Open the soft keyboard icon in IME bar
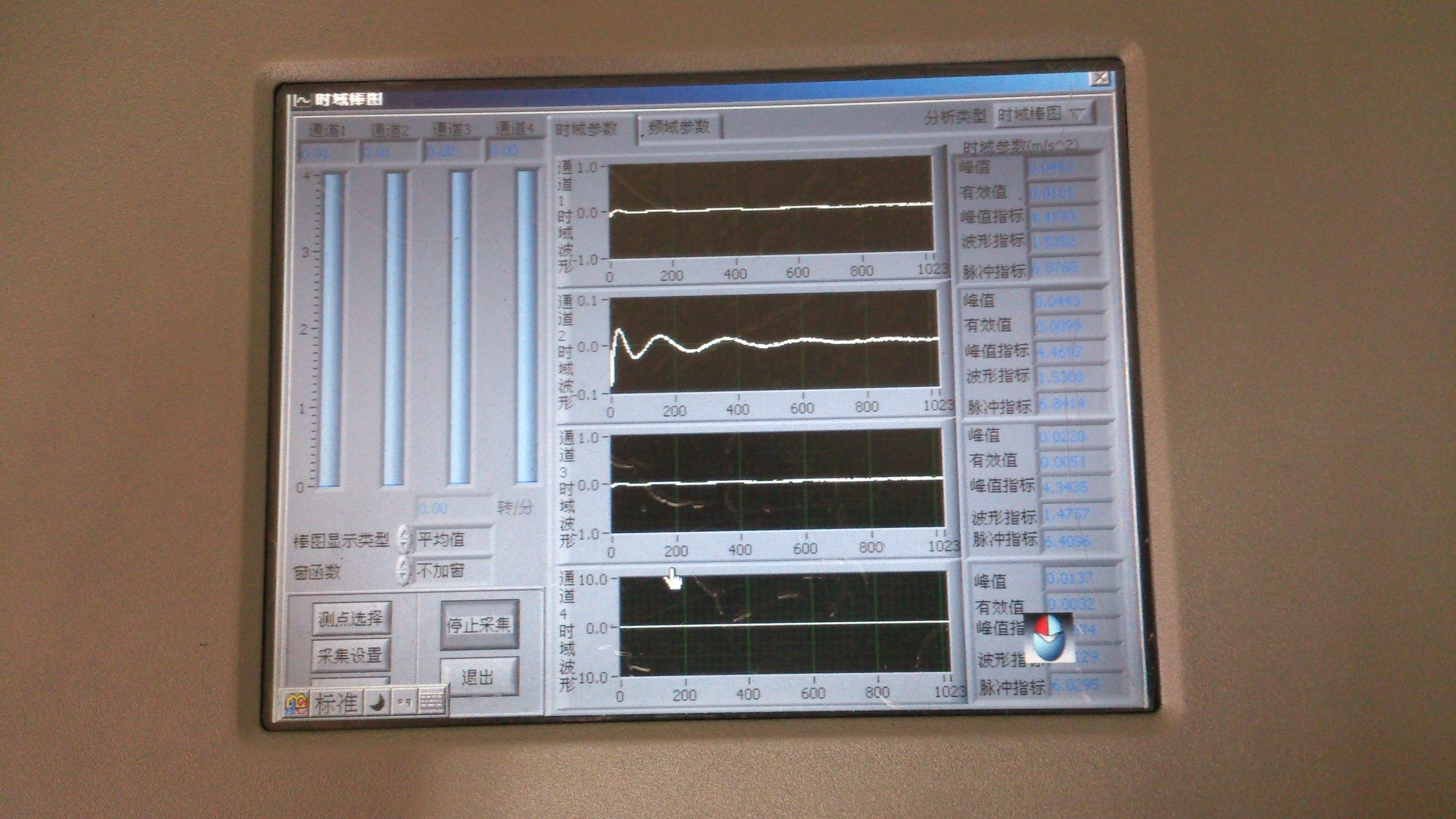This screenshot has width=1456, height=819. 432,703
